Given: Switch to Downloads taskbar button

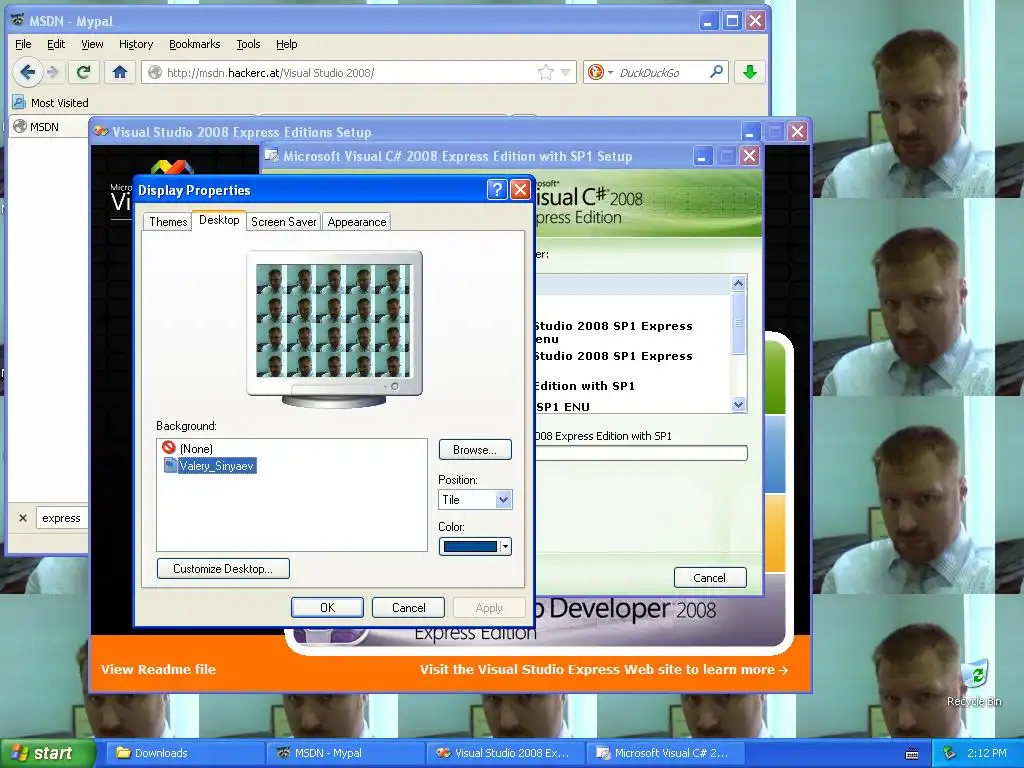Looking at the screenshot, I should [183, 753].
